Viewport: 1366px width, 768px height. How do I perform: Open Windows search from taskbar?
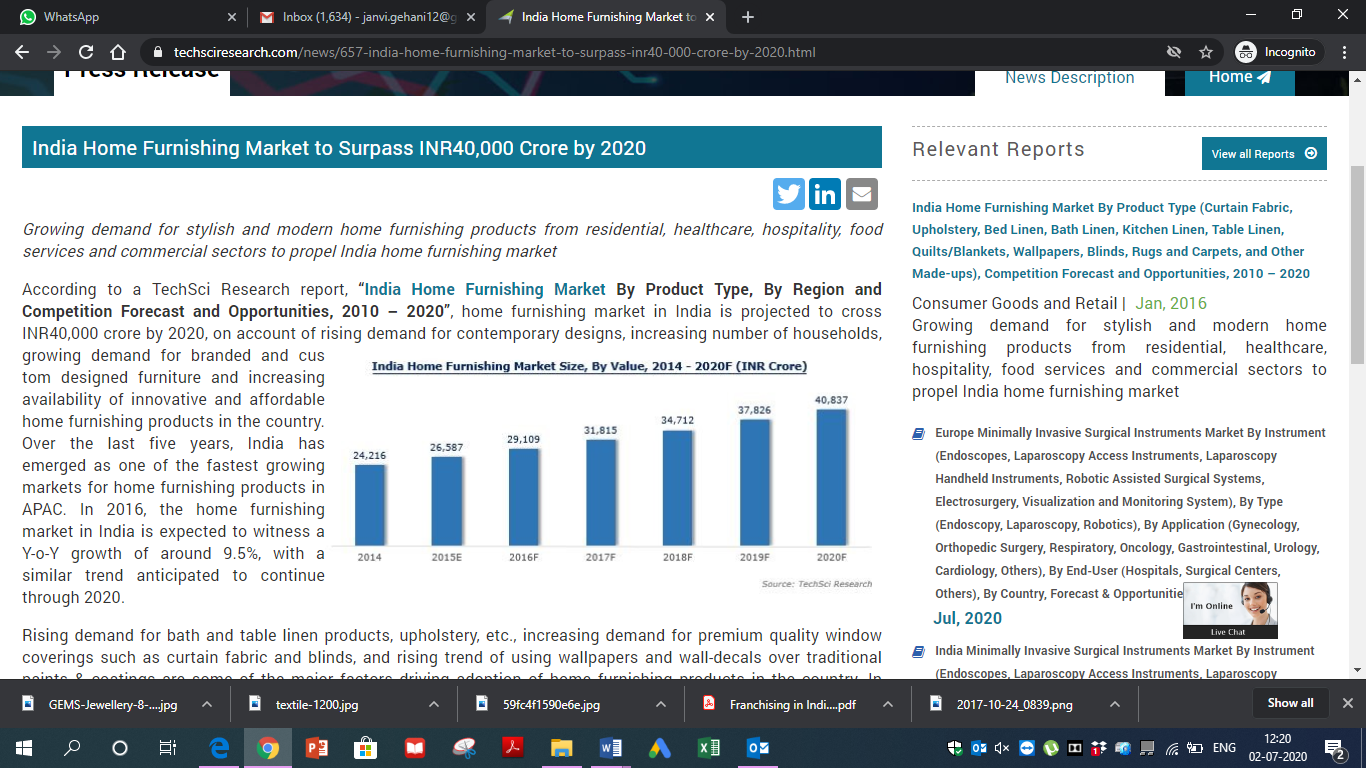(x=71, y=747)
